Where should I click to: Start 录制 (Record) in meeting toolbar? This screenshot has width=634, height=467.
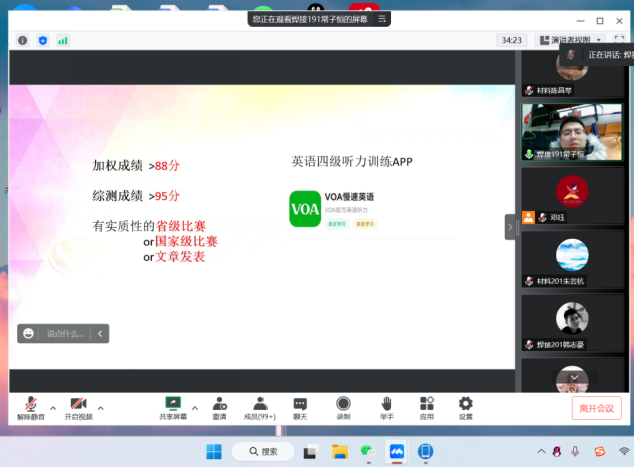[343, 406]
